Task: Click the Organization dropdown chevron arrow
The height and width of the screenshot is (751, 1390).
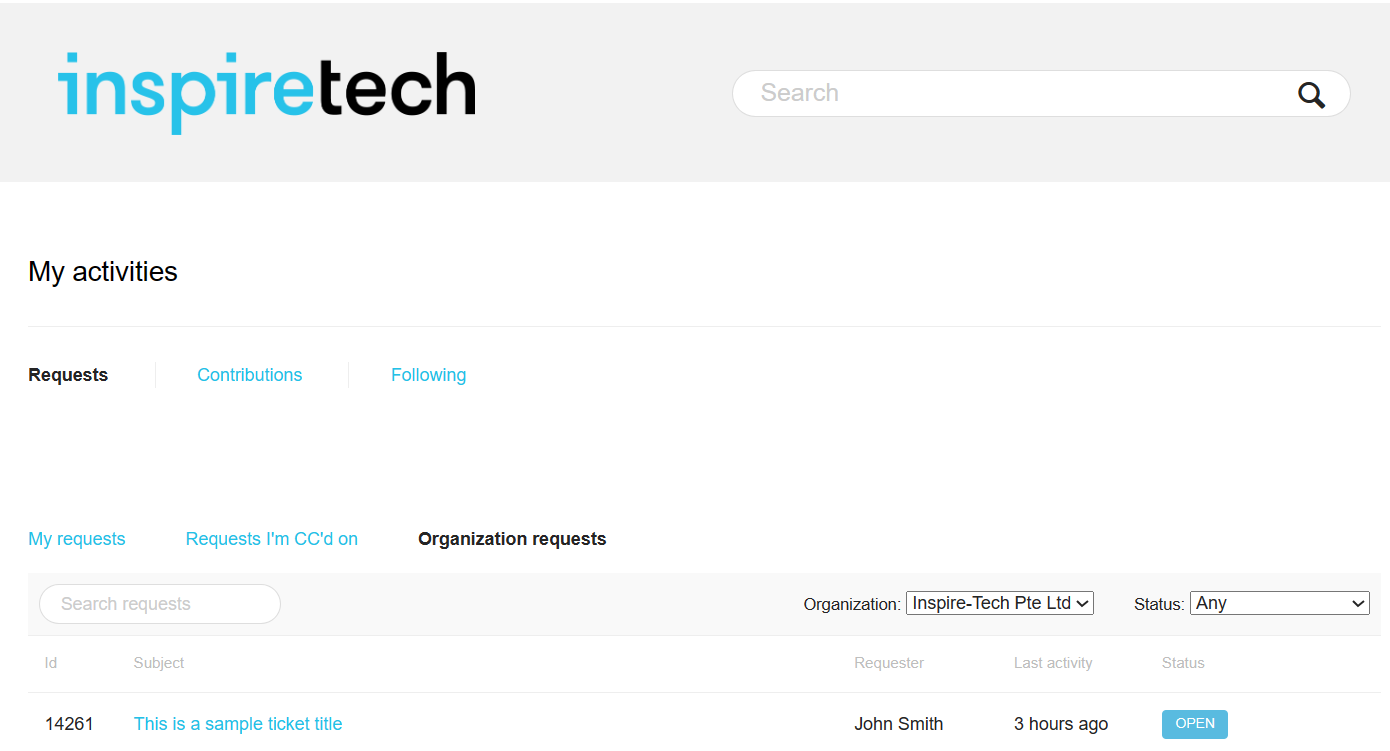Action: click(1082, 604)
